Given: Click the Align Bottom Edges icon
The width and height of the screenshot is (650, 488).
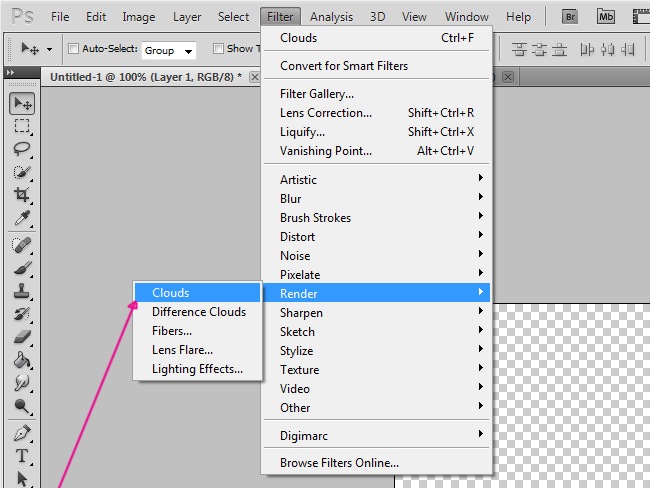Looking at the screenshot, I should [559, 49].
